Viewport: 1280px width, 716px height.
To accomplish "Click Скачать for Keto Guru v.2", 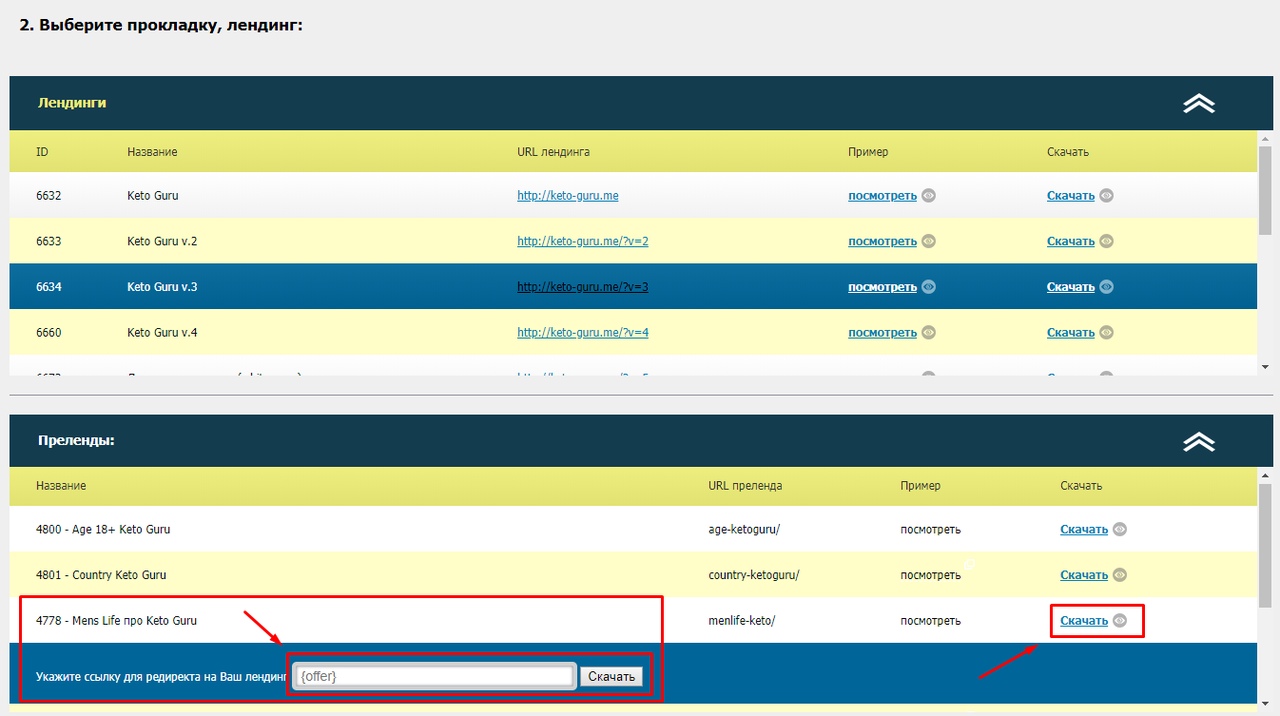I will [x=1071, y=241].
